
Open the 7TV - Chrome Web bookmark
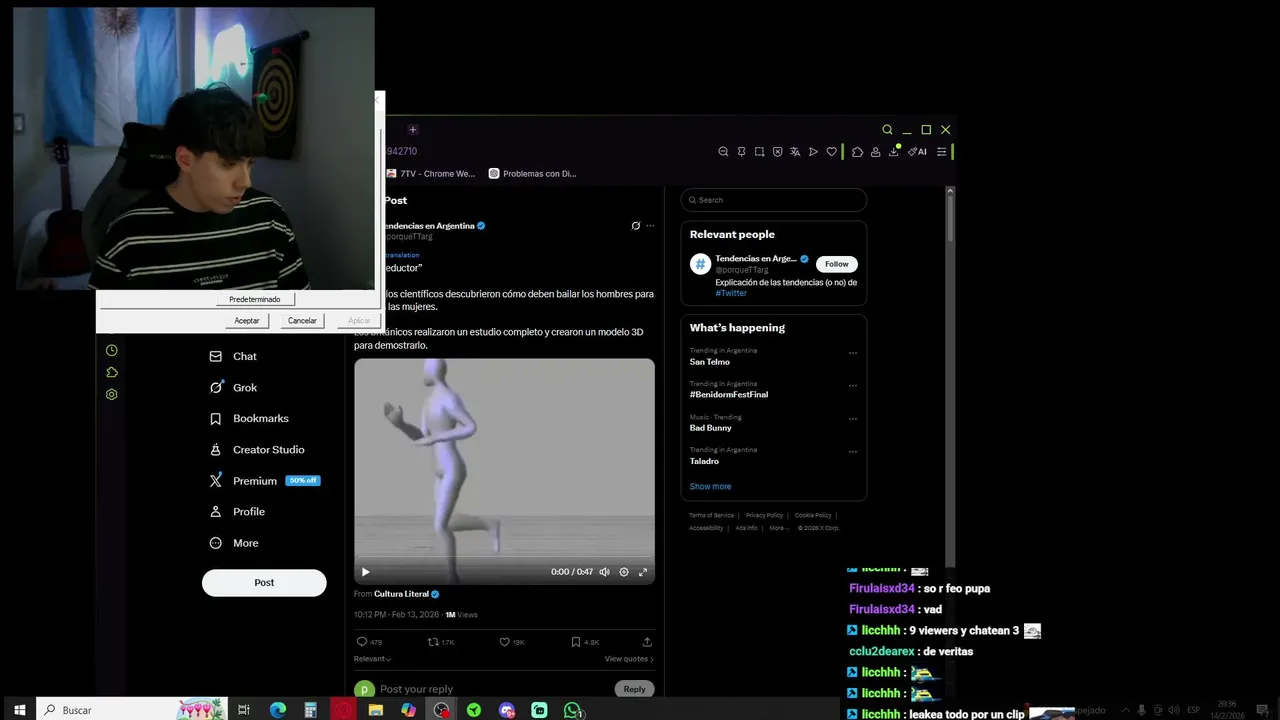point(432,173)
